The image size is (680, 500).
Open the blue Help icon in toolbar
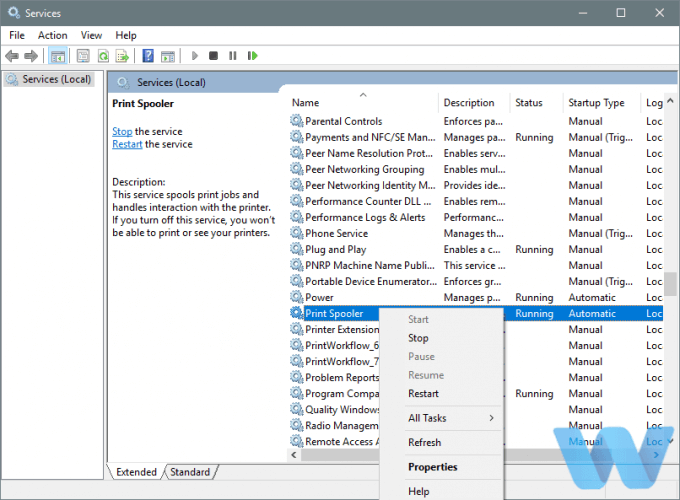pyautogui.click(x=147, y=56)
